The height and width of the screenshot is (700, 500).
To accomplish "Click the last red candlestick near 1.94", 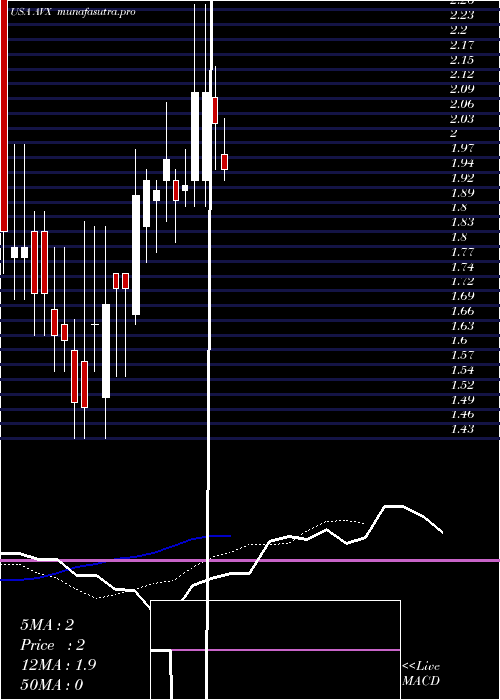I will click(225, 162).
